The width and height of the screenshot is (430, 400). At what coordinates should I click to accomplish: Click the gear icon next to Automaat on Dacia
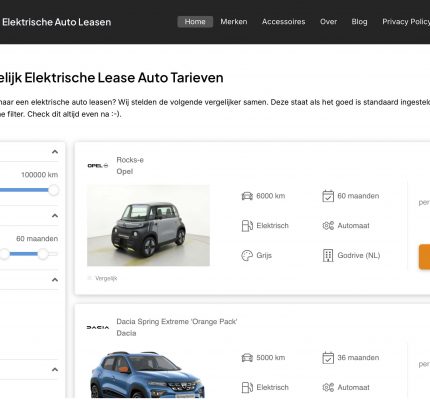(x=328, y=387)
